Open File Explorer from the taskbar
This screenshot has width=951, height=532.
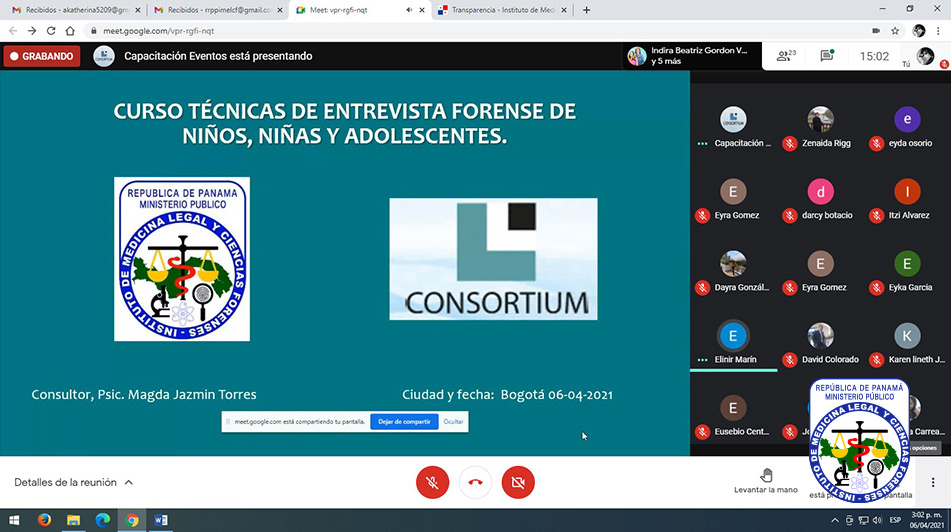point(73,520)
